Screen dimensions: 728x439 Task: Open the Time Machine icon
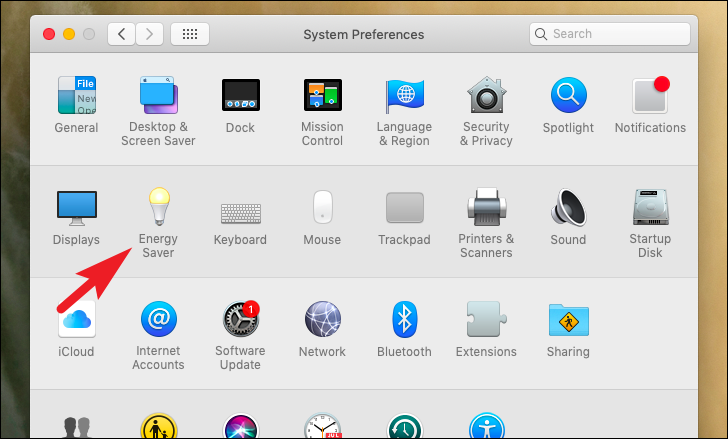pos(404,426)
